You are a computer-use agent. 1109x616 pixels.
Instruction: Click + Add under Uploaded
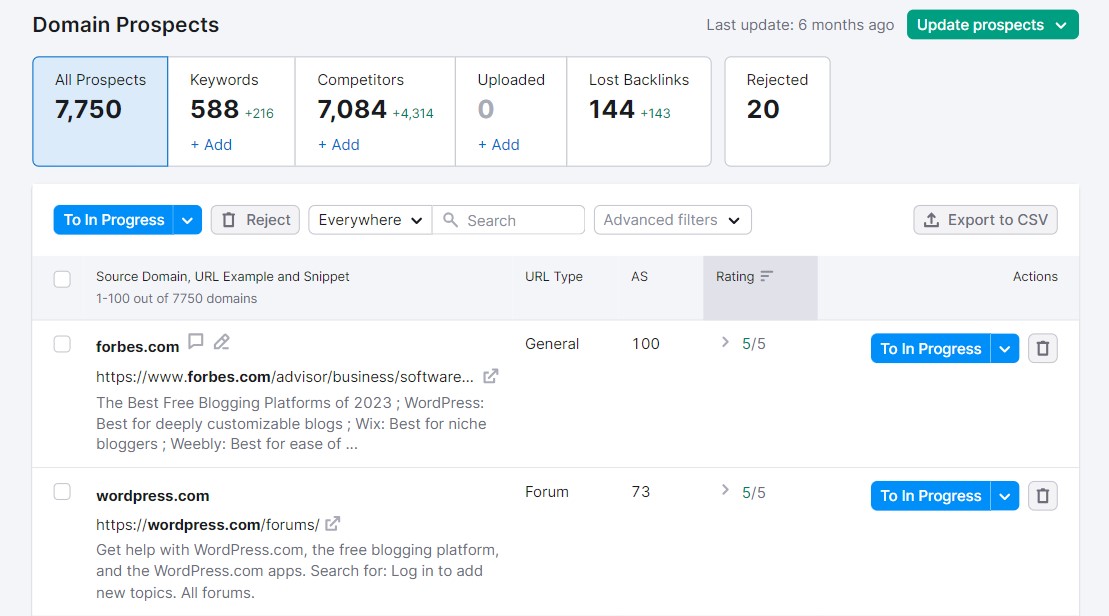tap(499, 144)
